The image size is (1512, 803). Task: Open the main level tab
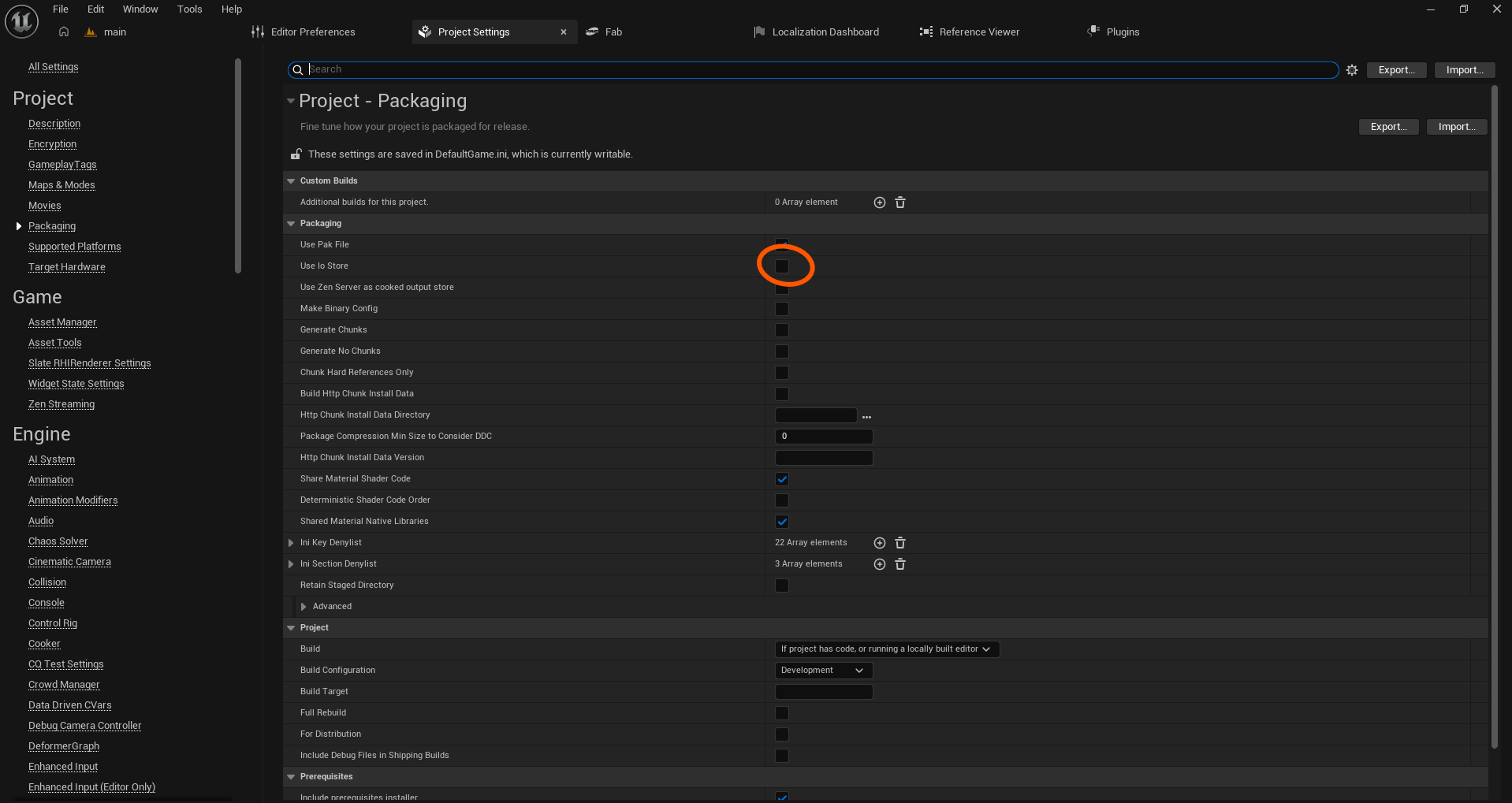click(x=106, y=32)
